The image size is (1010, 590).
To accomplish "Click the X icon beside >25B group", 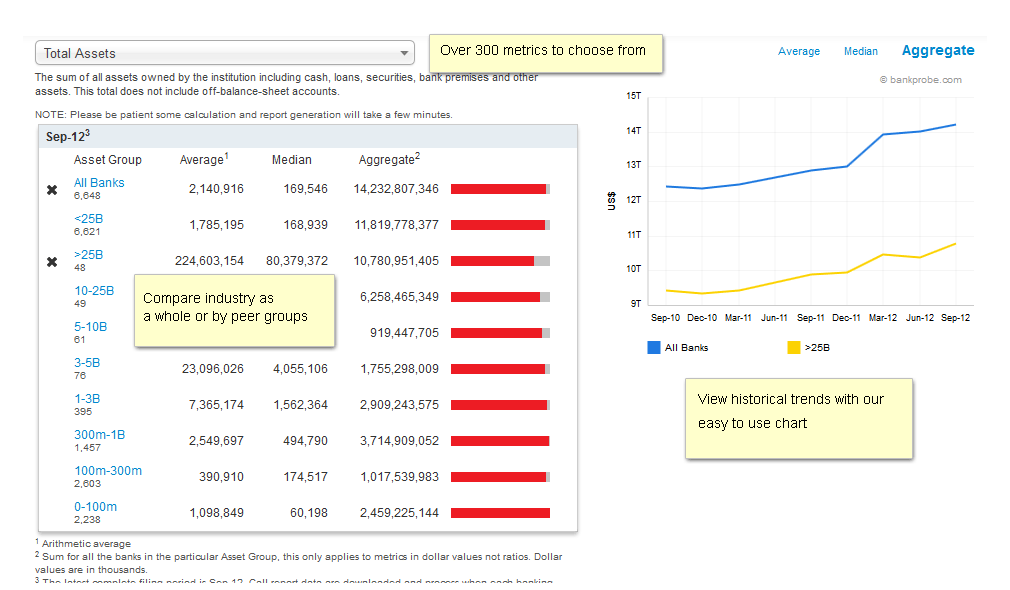I will pos(52,262).
